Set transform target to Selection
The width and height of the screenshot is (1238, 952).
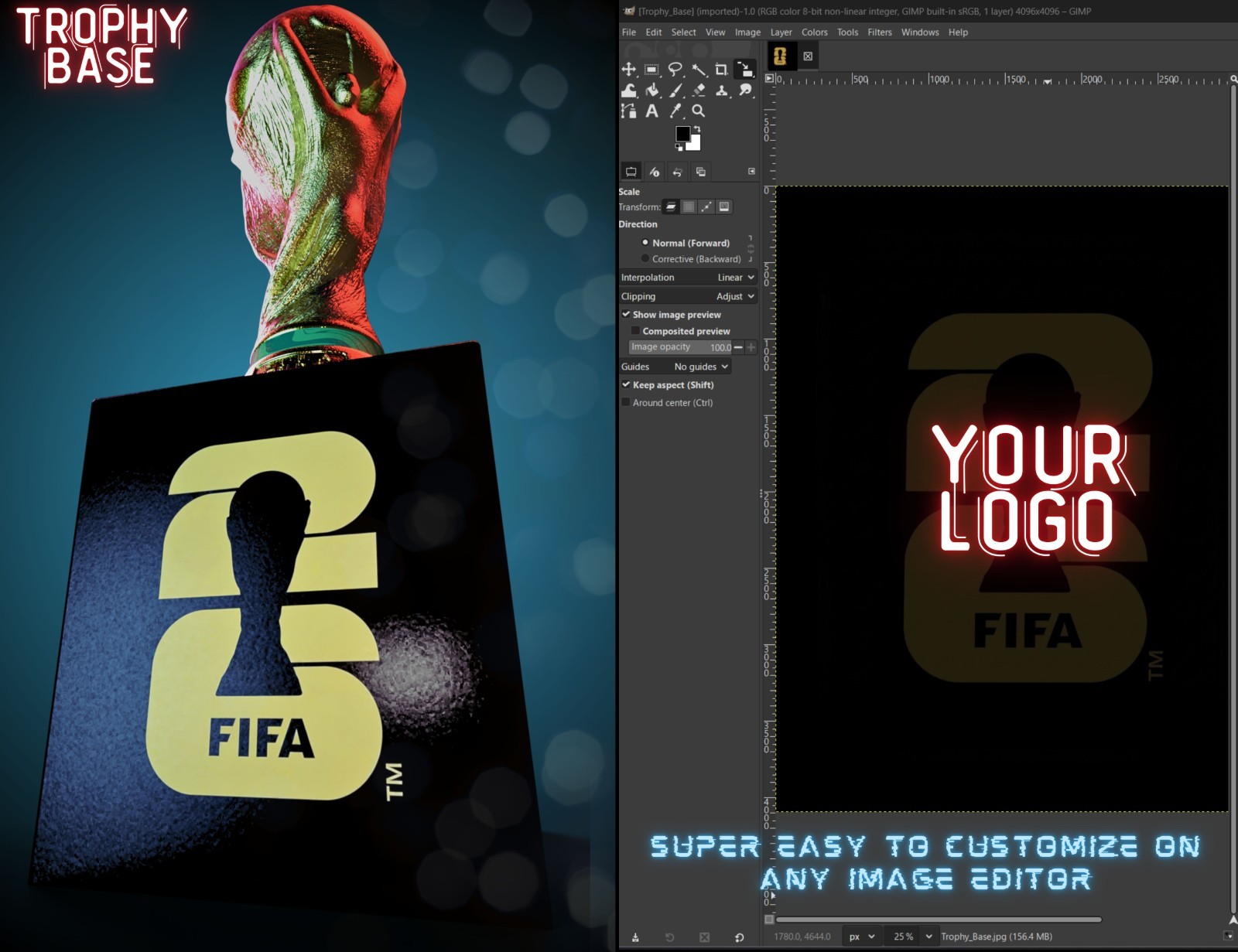(689, 206)
